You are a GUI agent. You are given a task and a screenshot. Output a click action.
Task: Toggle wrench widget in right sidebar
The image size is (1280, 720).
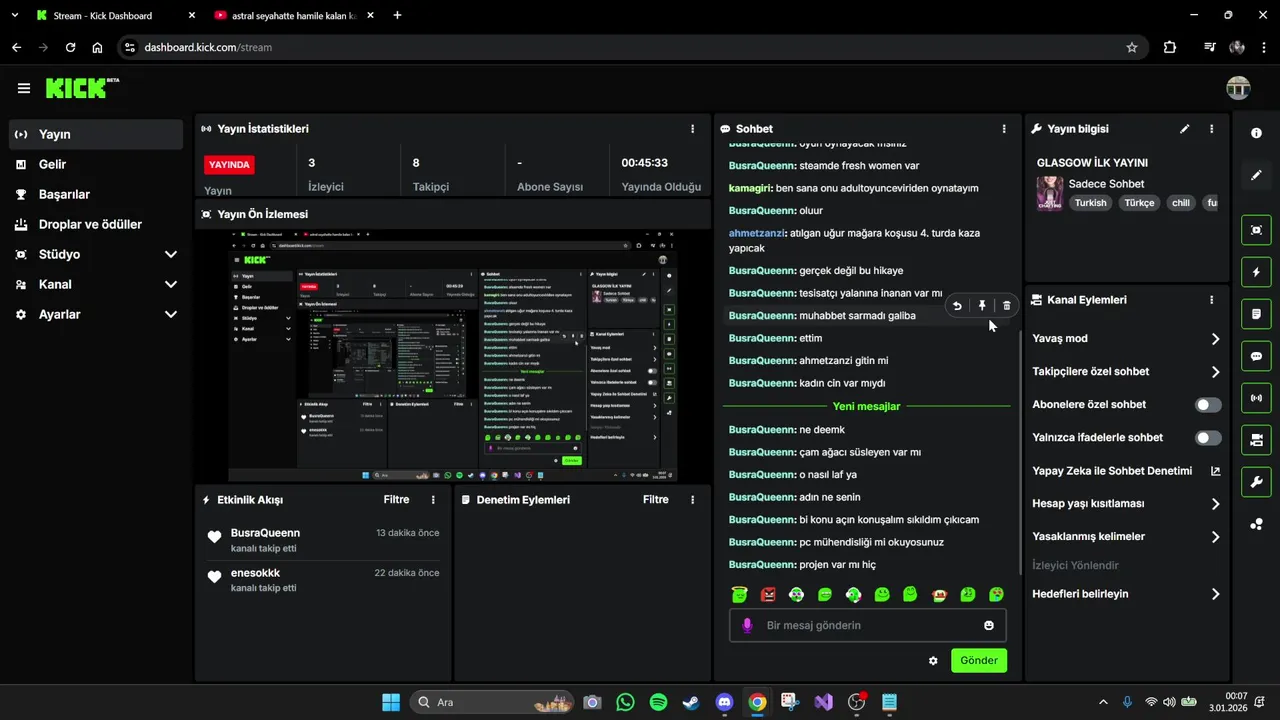(1256, 482)
